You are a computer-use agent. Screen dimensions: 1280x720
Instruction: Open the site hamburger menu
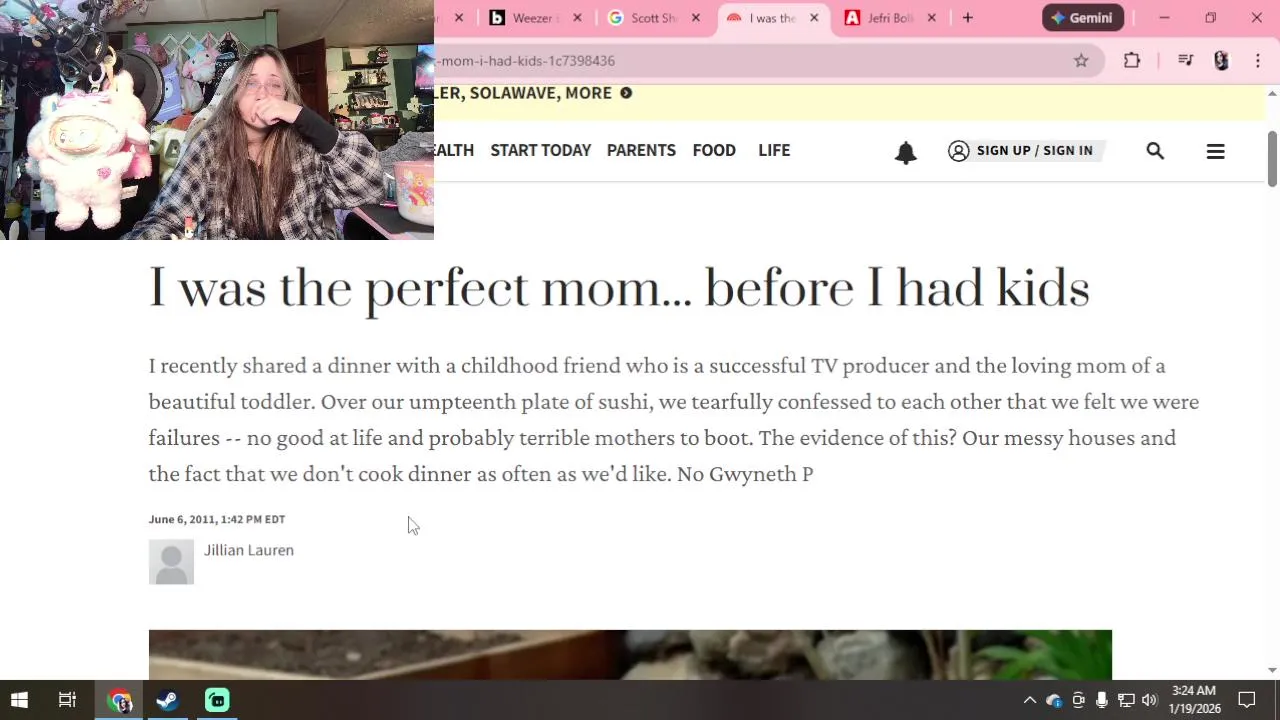click(x=1215, y=151)
